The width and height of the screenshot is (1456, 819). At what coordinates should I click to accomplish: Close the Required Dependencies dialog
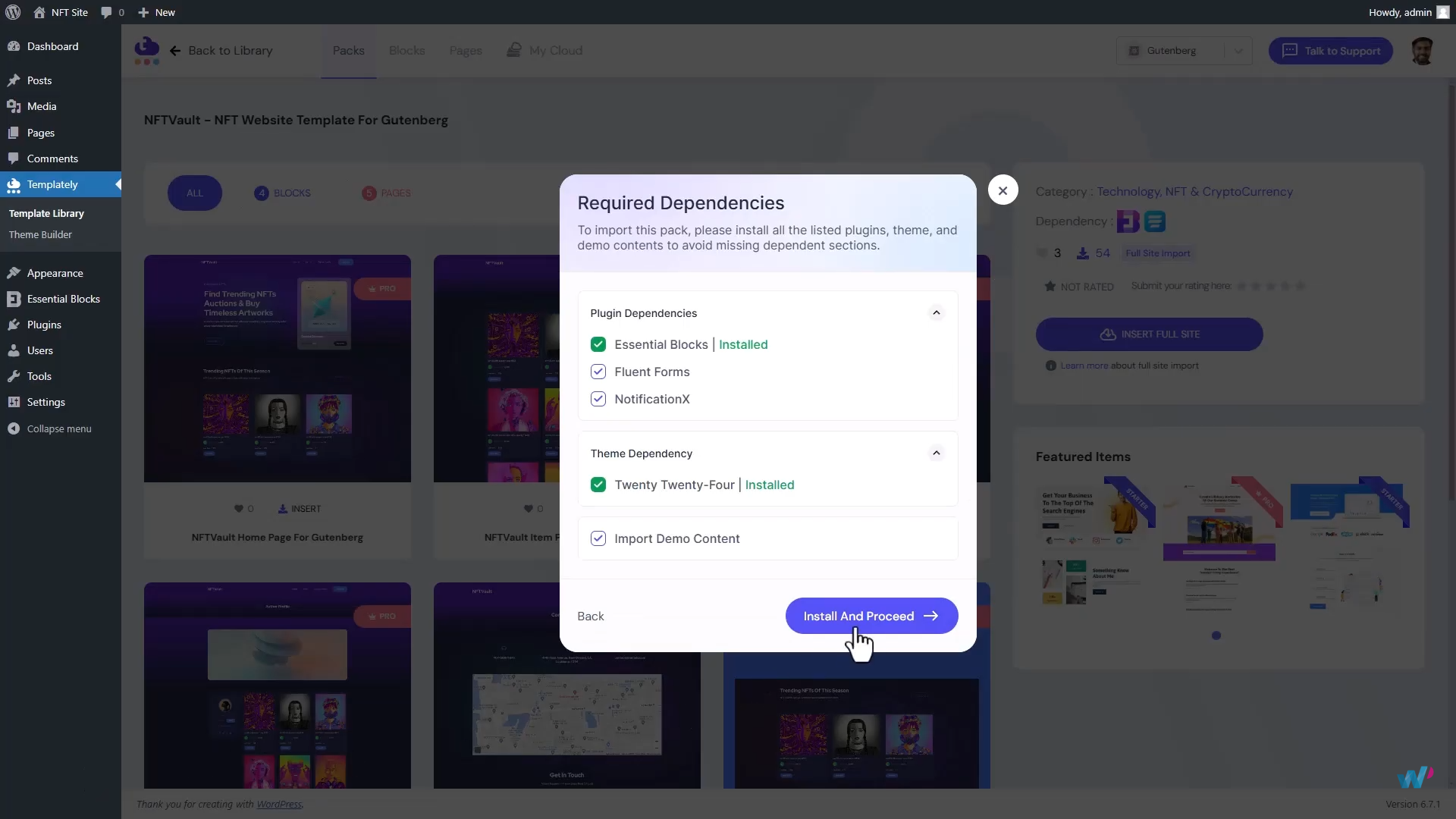[1003, 190]
